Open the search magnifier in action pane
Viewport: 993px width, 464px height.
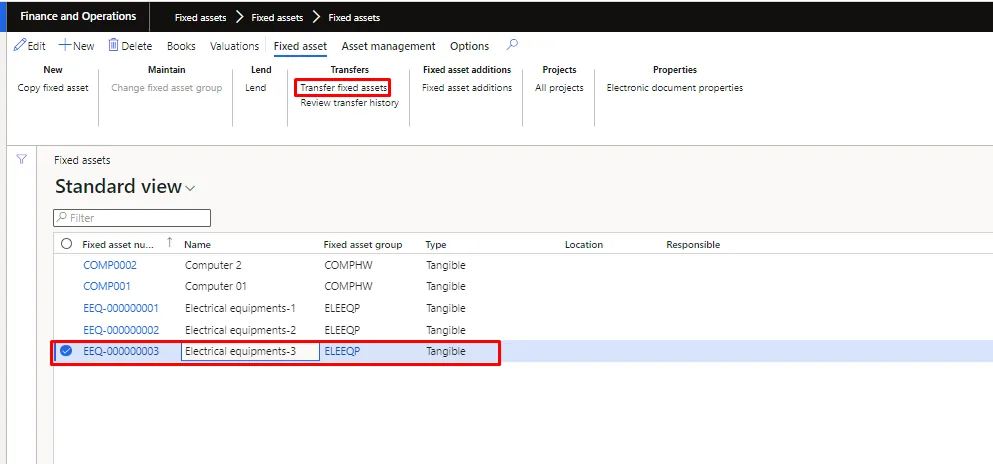tap(512, 45)
